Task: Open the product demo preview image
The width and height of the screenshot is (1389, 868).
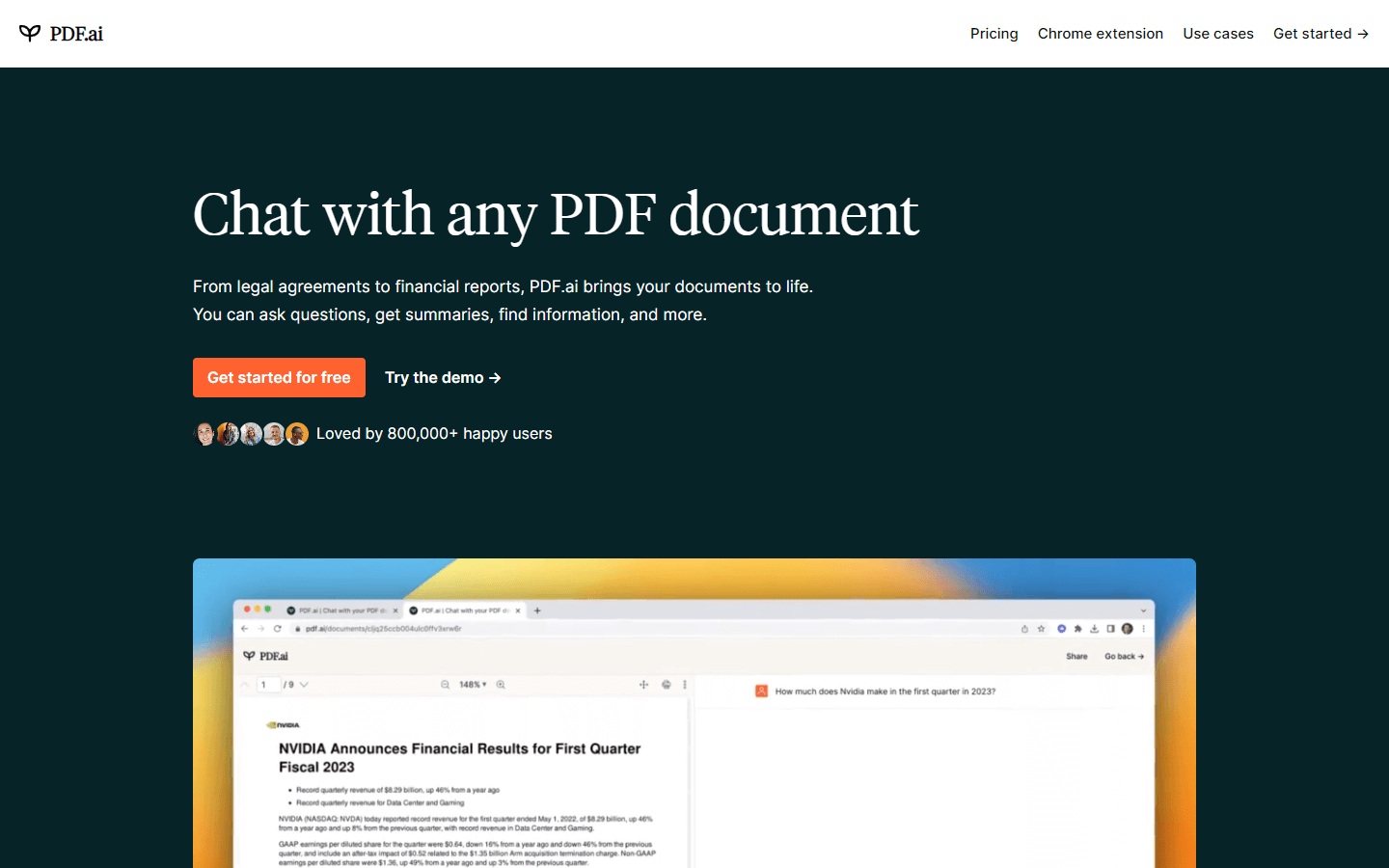Action: point(694,713)
